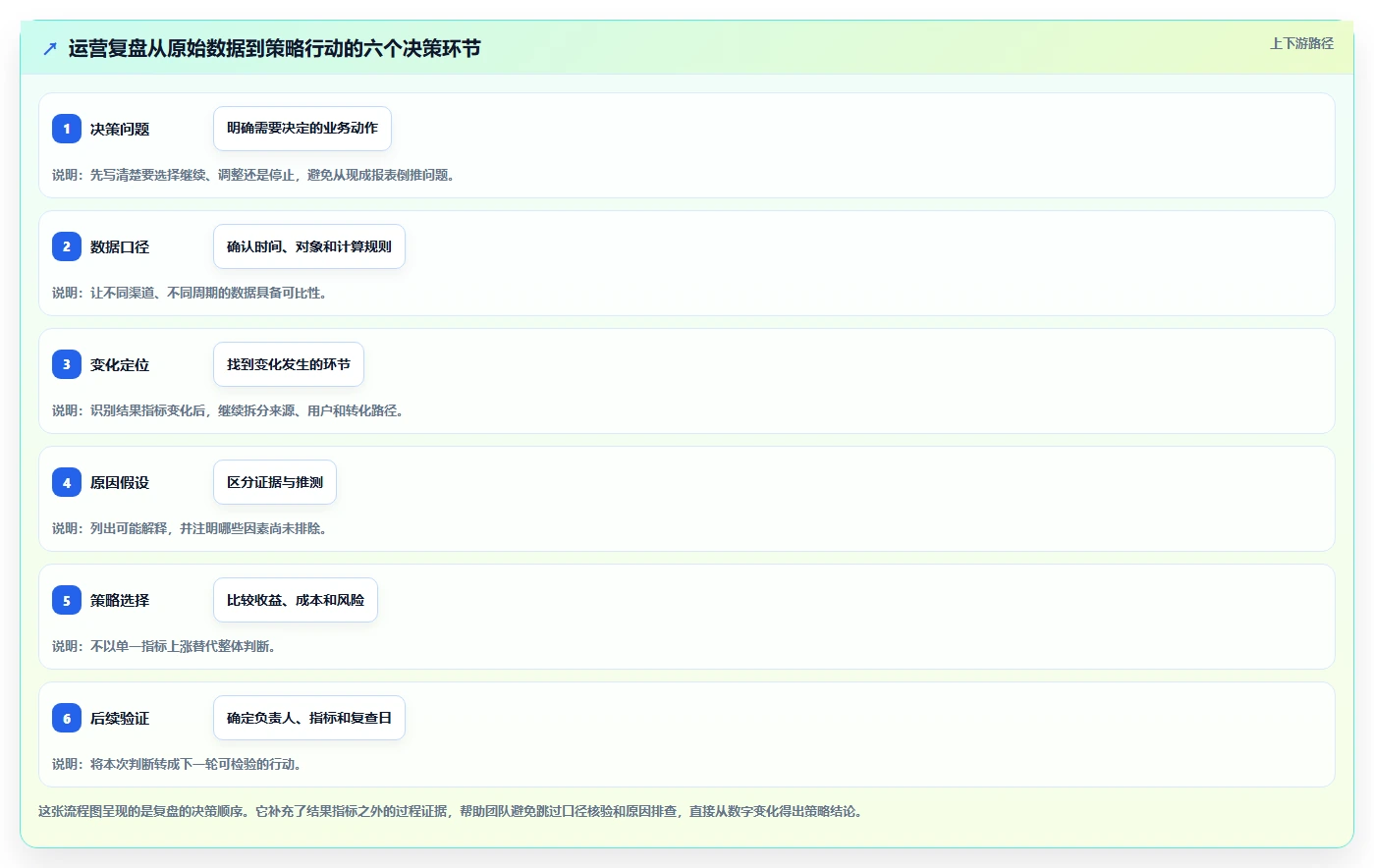Click the 决策问题 step title
Screen dimensions: 1374x868
coord(120,129)
